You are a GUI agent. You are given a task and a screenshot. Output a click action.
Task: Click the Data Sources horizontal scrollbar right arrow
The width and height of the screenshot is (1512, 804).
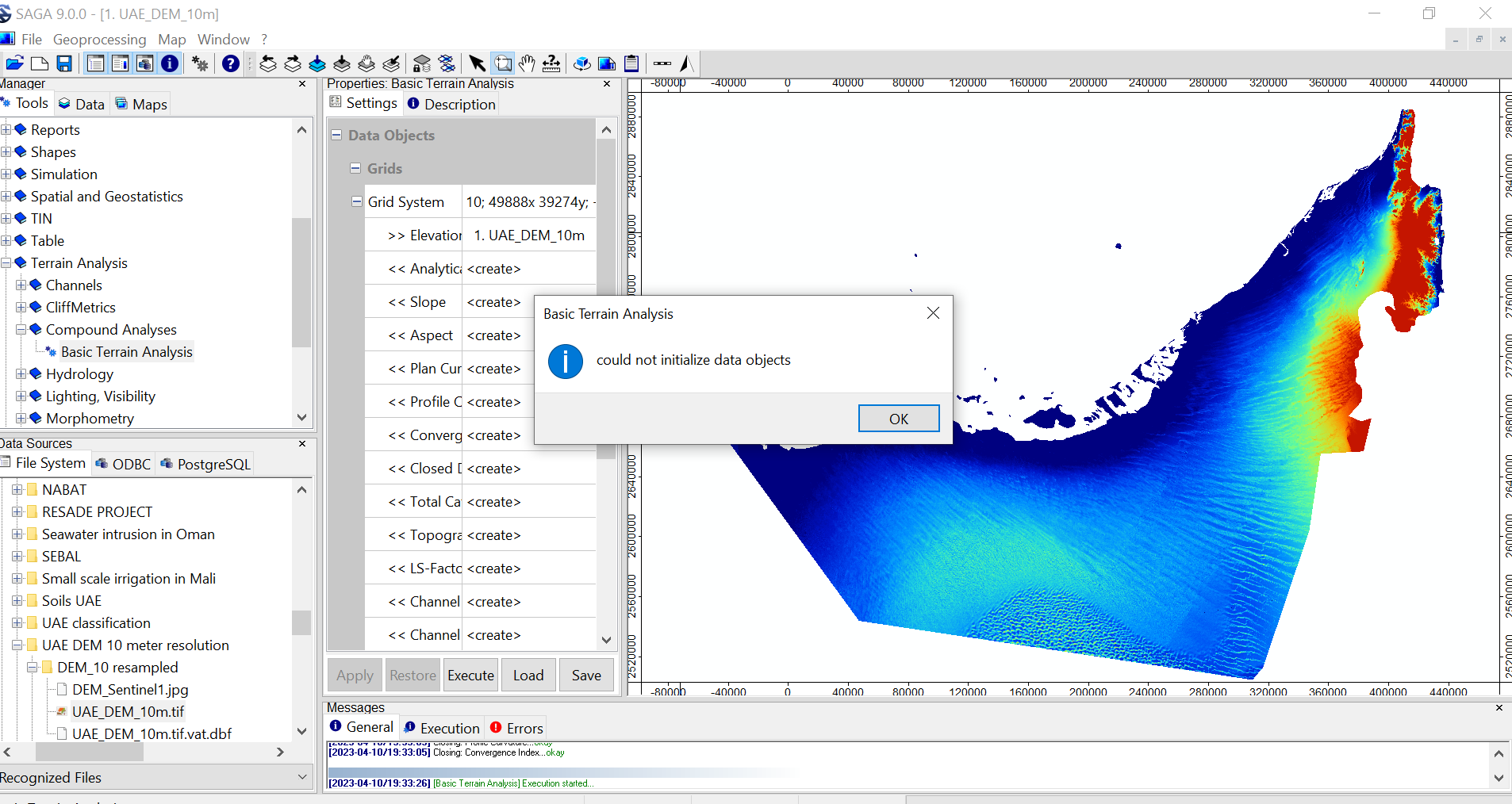(x=279, y=752)
